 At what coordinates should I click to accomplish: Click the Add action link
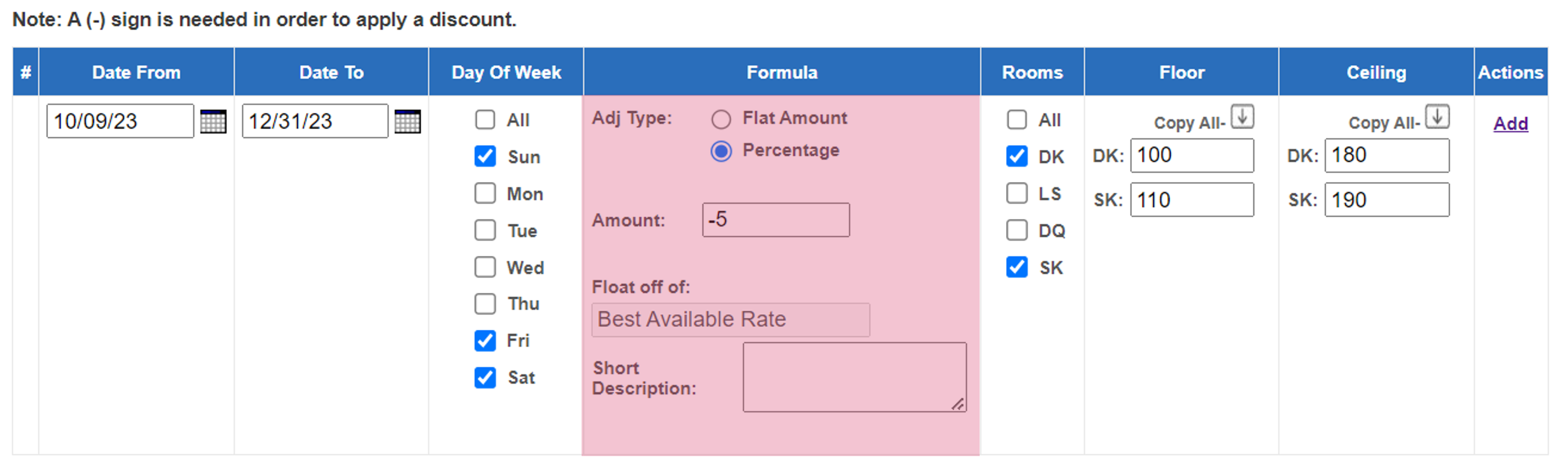point(1510,124)
